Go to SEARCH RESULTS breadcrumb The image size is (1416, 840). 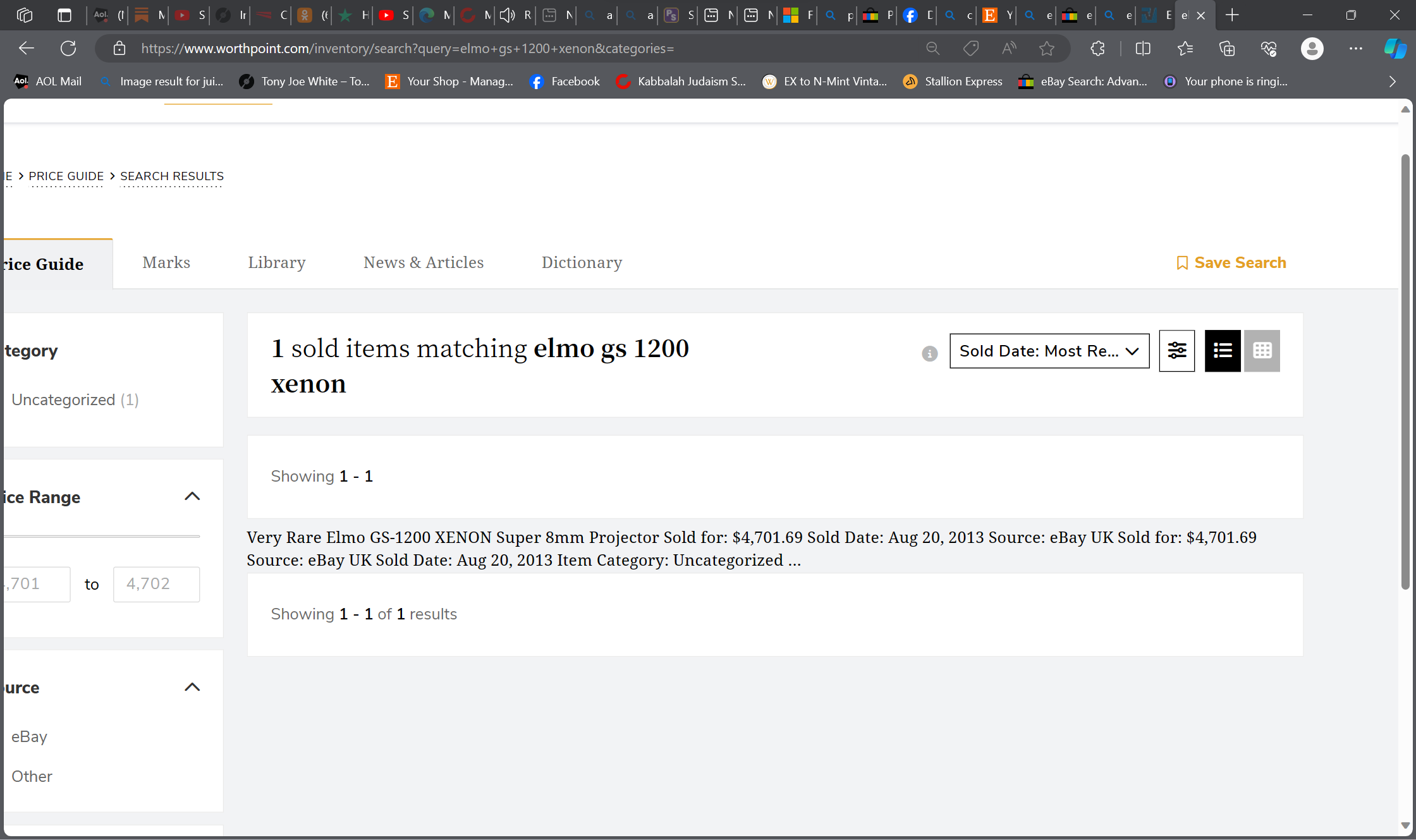pyautogui.click(x=172, y=176)
